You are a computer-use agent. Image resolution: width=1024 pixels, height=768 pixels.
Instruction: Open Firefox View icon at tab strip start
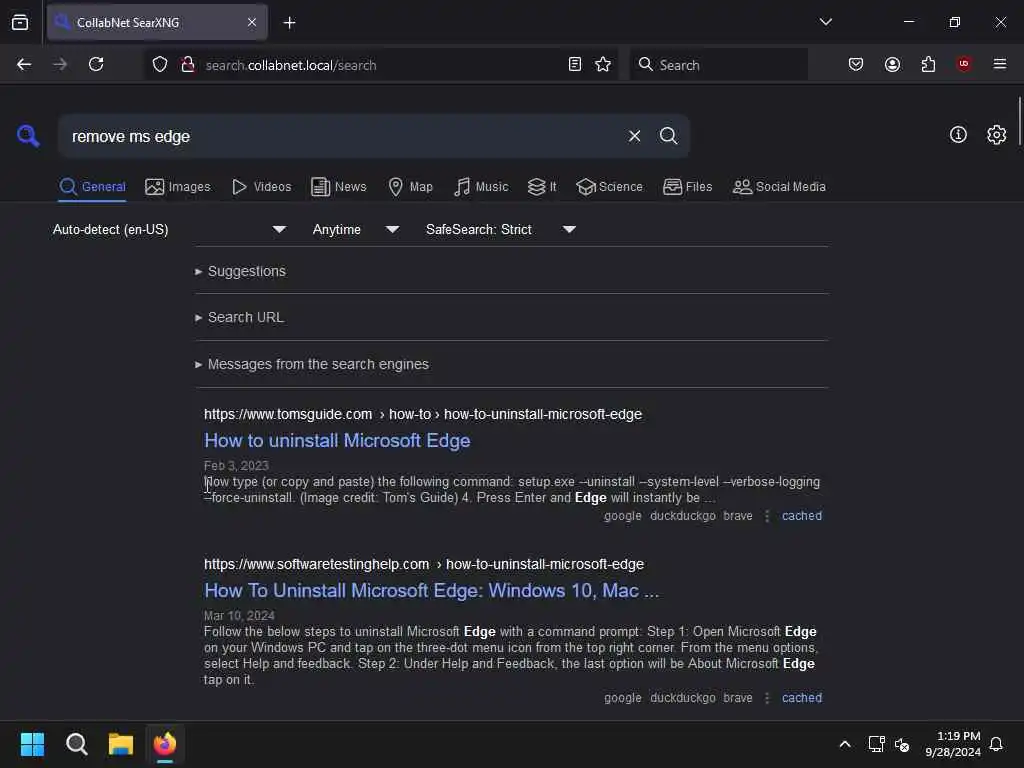[x=20, y=23]
